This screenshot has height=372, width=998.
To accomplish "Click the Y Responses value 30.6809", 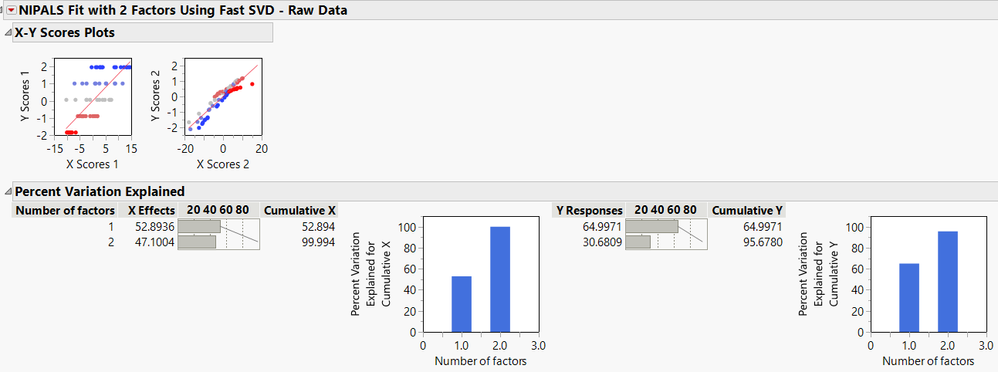I will [x=602, y=241].
